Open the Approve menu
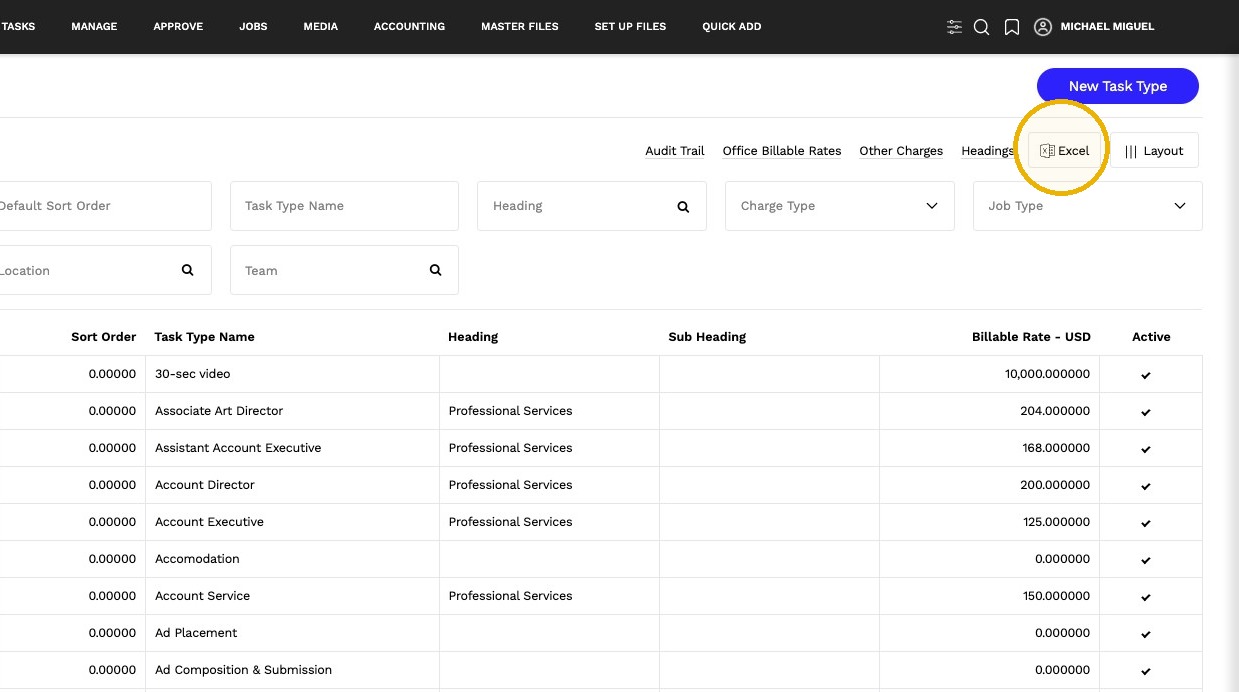Viewport: 1239px width, 692px height. [x=178, y=27]
